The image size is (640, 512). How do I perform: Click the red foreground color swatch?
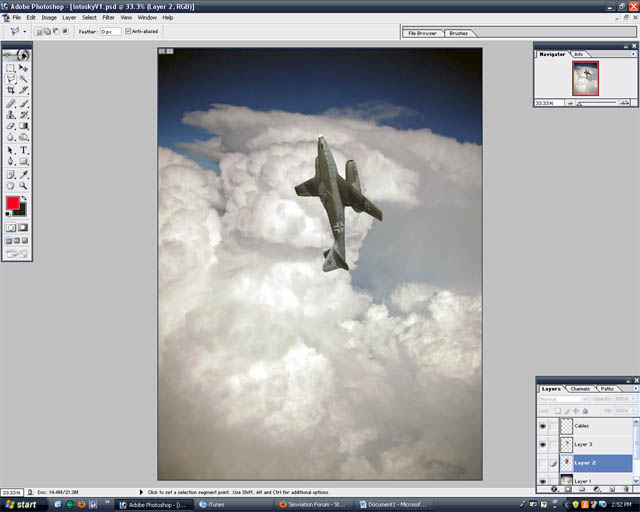tap(13, 203)
